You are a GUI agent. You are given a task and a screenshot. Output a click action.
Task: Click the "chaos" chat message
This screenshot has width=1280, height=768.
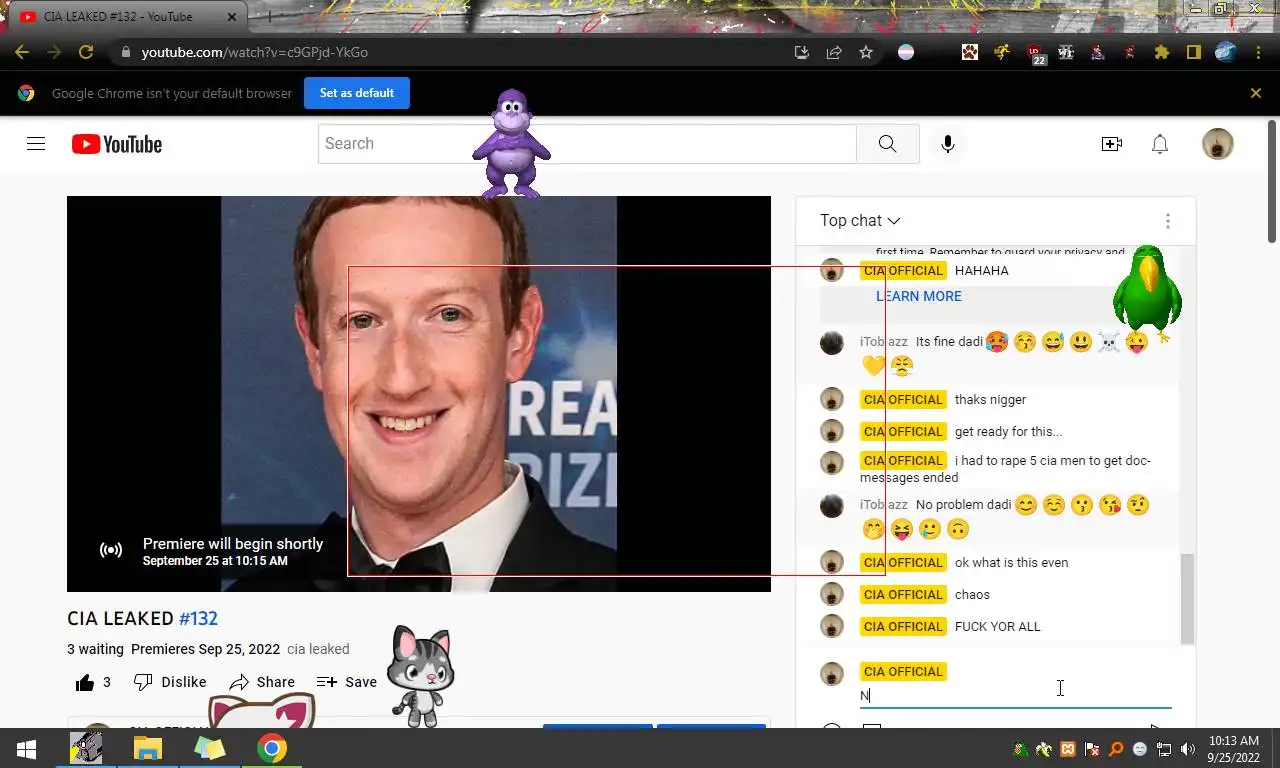coord(972,595)
